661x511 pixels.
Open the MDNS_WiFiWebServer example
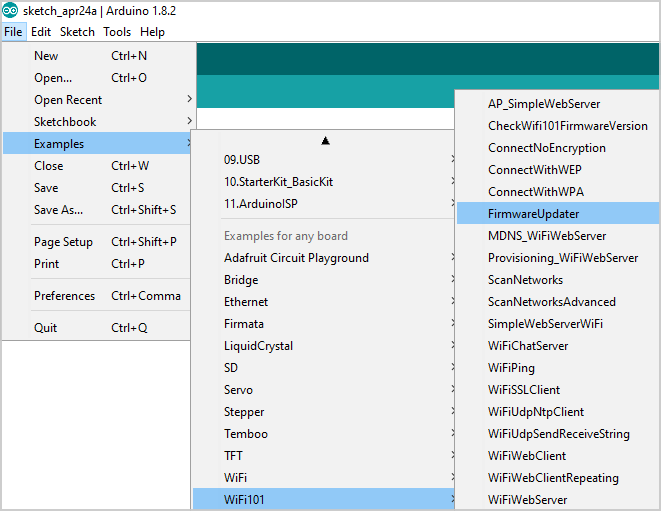click(x=558, y=236)
